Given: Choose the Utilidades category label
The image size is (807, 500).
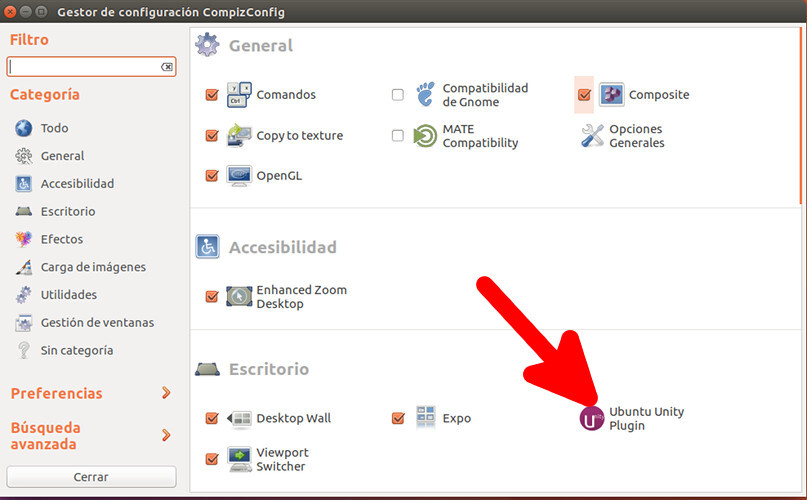Looking at the screenshot, I should [69, 295].
